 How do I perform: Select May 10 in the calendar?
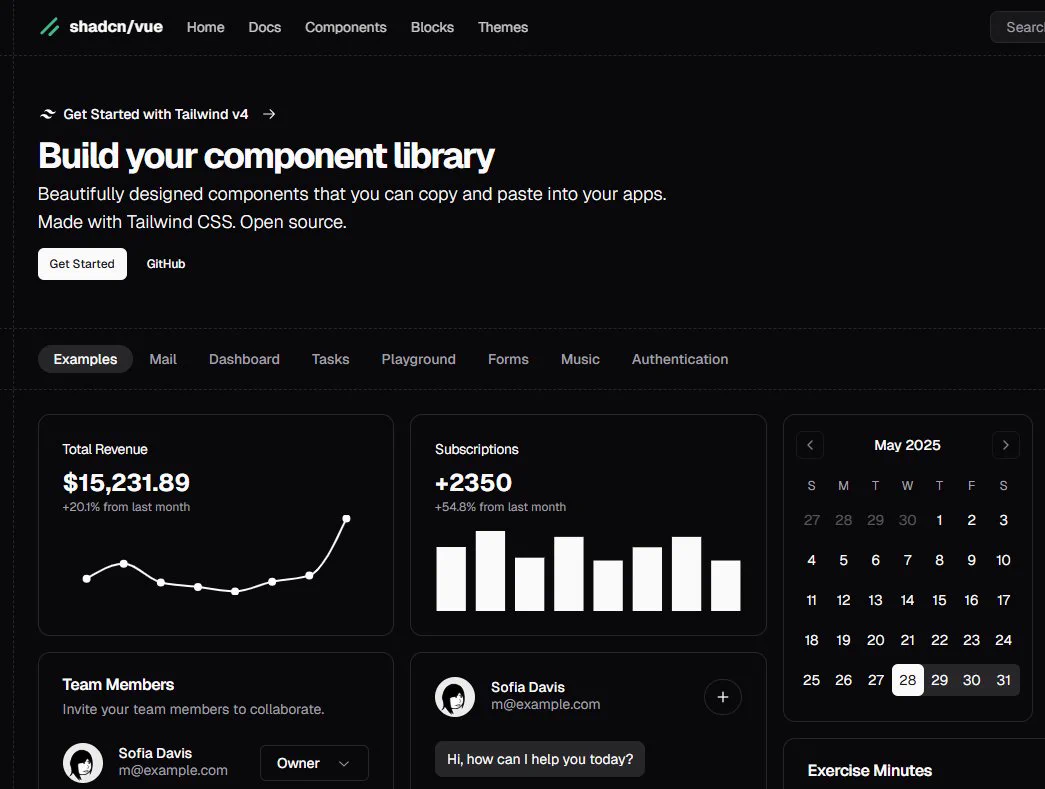coord(1004,560)
